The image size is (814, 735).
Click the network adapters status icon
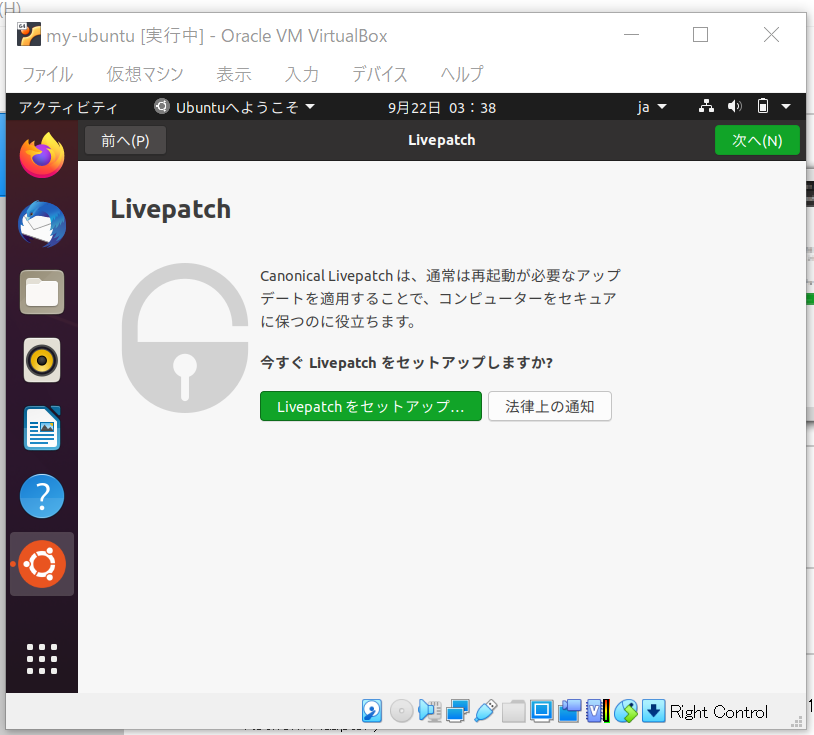click(x=458, y=711)
